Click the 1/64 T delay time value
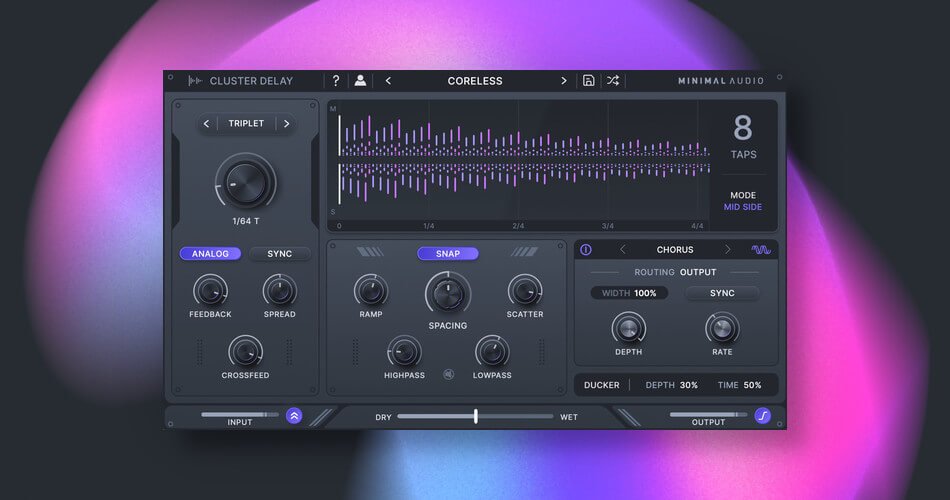Screen dimensions: 950x500 245,221
